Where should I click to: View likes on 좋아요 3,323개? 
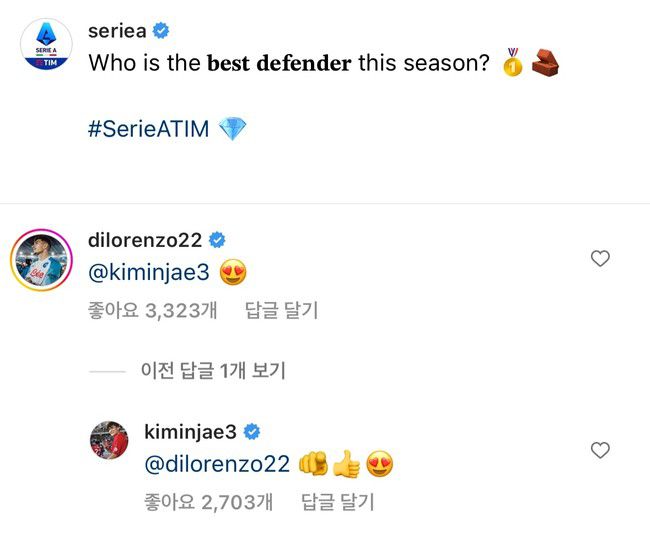click(150, 311)
